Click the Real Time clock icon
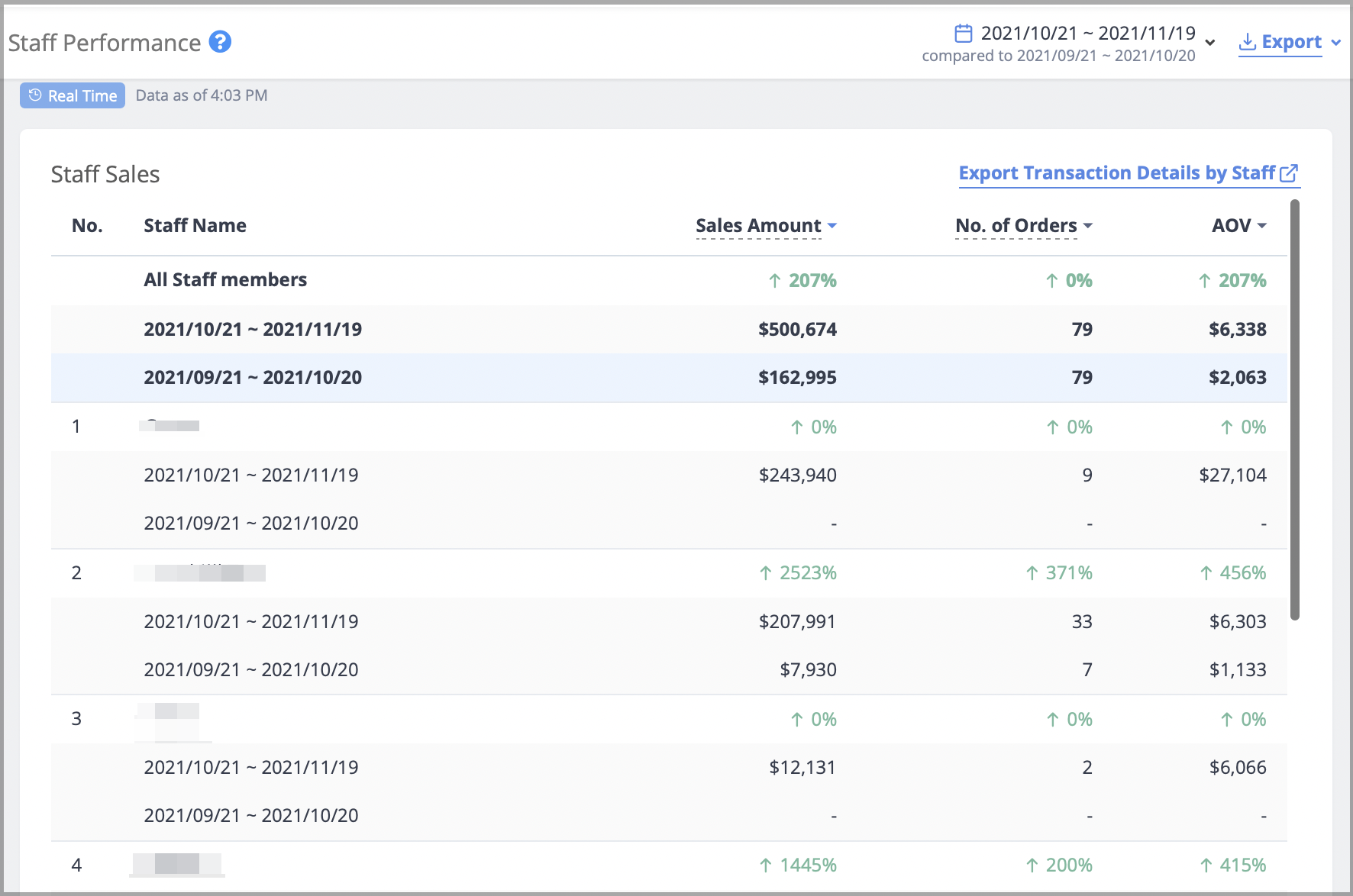 point(35,95)
